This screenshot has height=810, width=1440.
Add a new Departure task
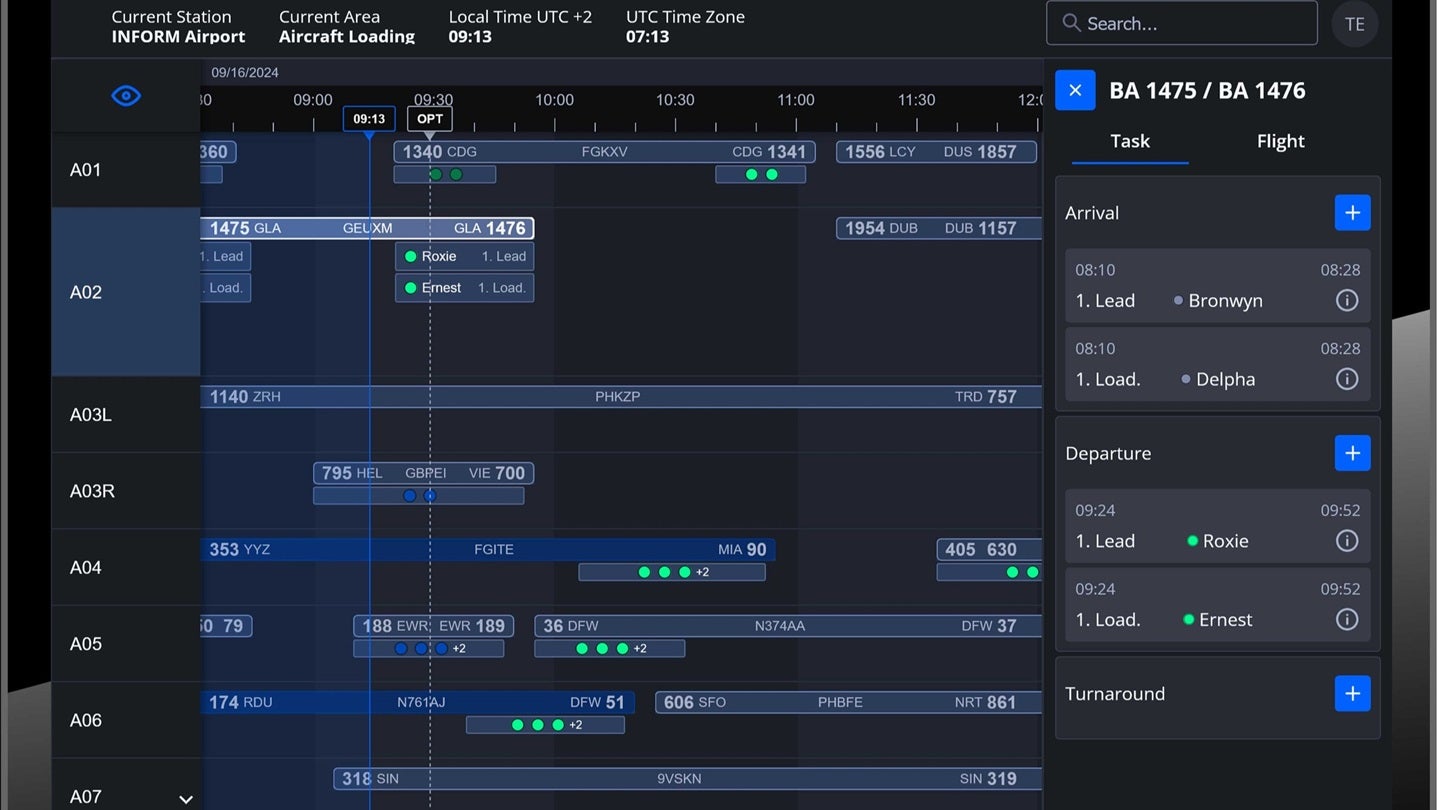point(1352,453)
